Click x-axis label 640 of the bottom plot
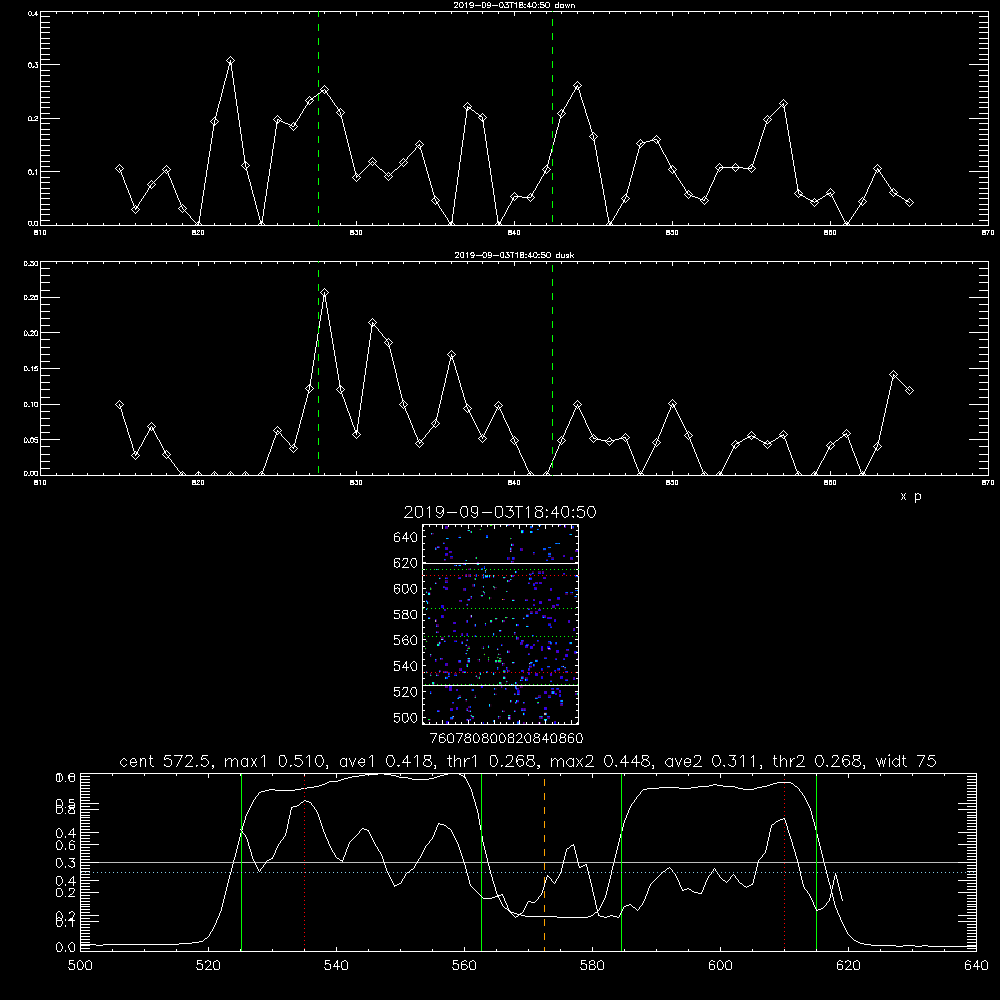The width and height of the screenshot is (1000, 1000). coord(976,966)
